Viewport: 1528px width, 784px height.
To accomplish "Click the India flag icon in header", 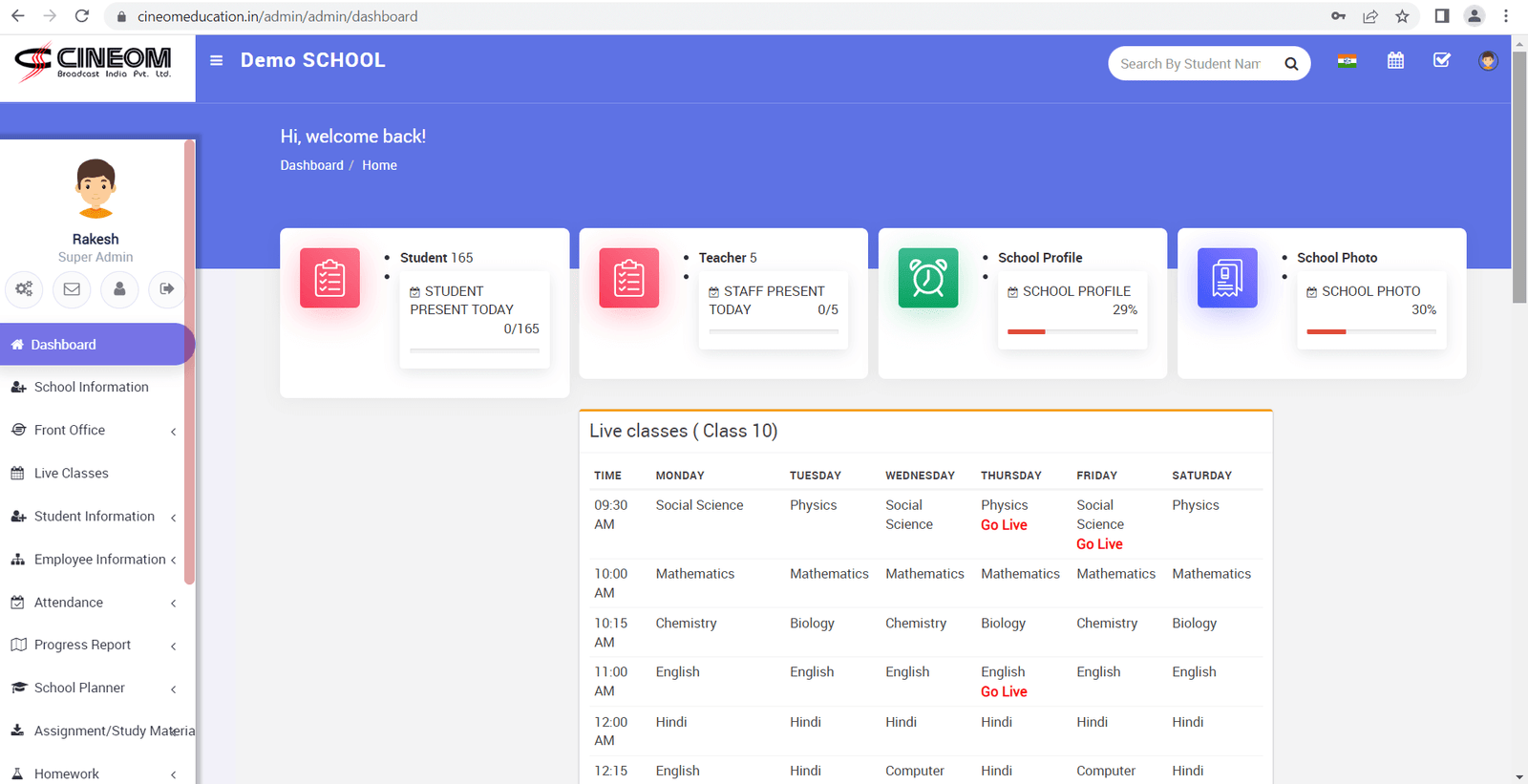I will (x=1347, y=61).
